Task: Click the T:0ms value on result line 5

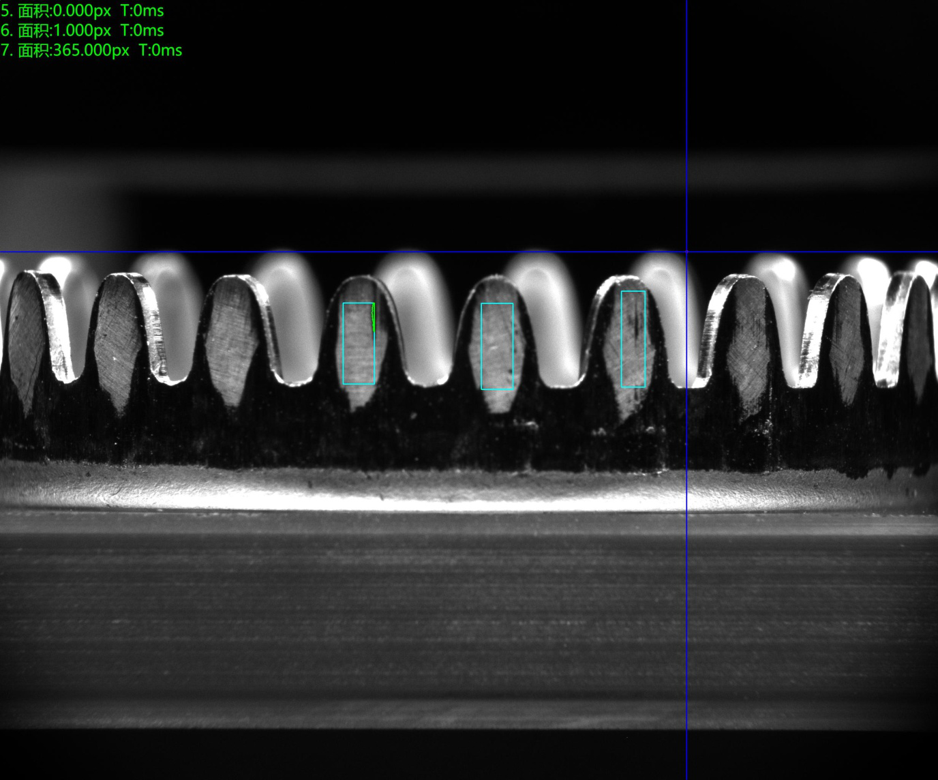Action: [x=141, y=11]
